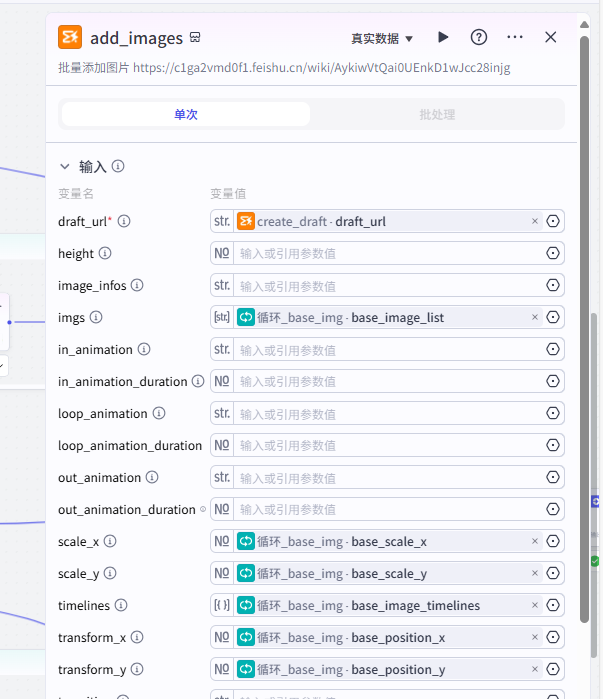603x699 pixels.
Task: Remove the create_draft draft_url reference
Action: pyautogui.click(x=534, y=222)
